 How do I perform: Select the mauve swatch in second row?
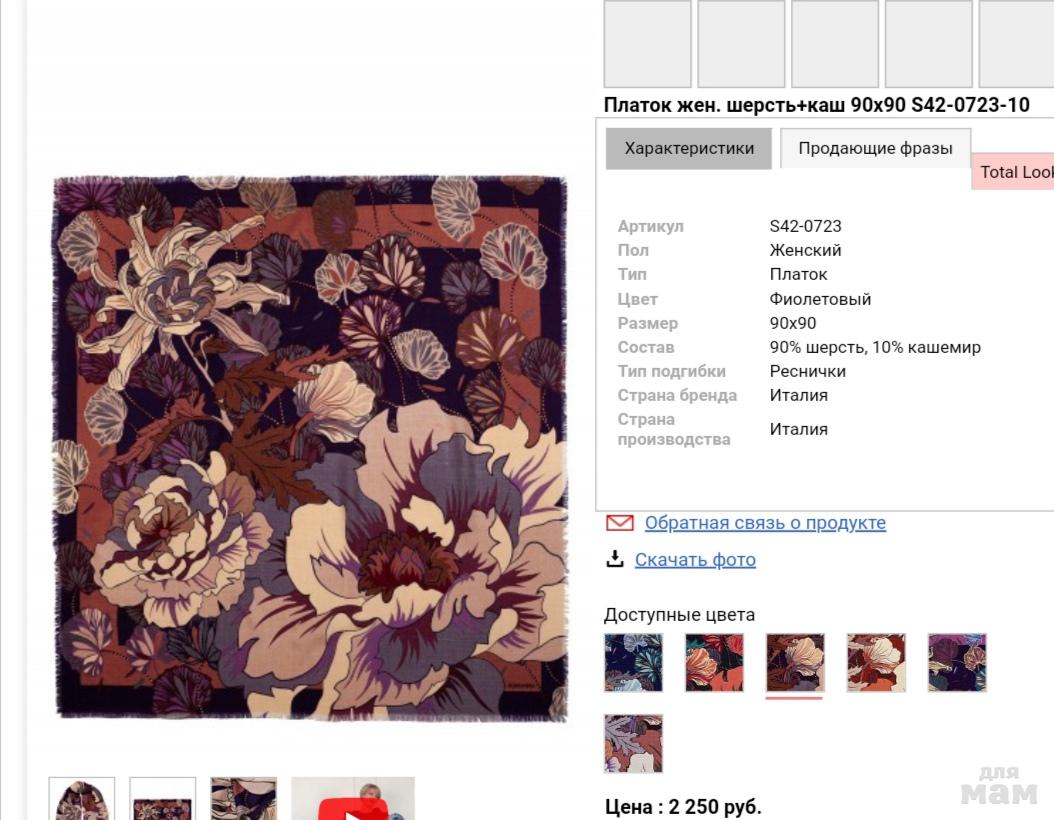(633, 743)
